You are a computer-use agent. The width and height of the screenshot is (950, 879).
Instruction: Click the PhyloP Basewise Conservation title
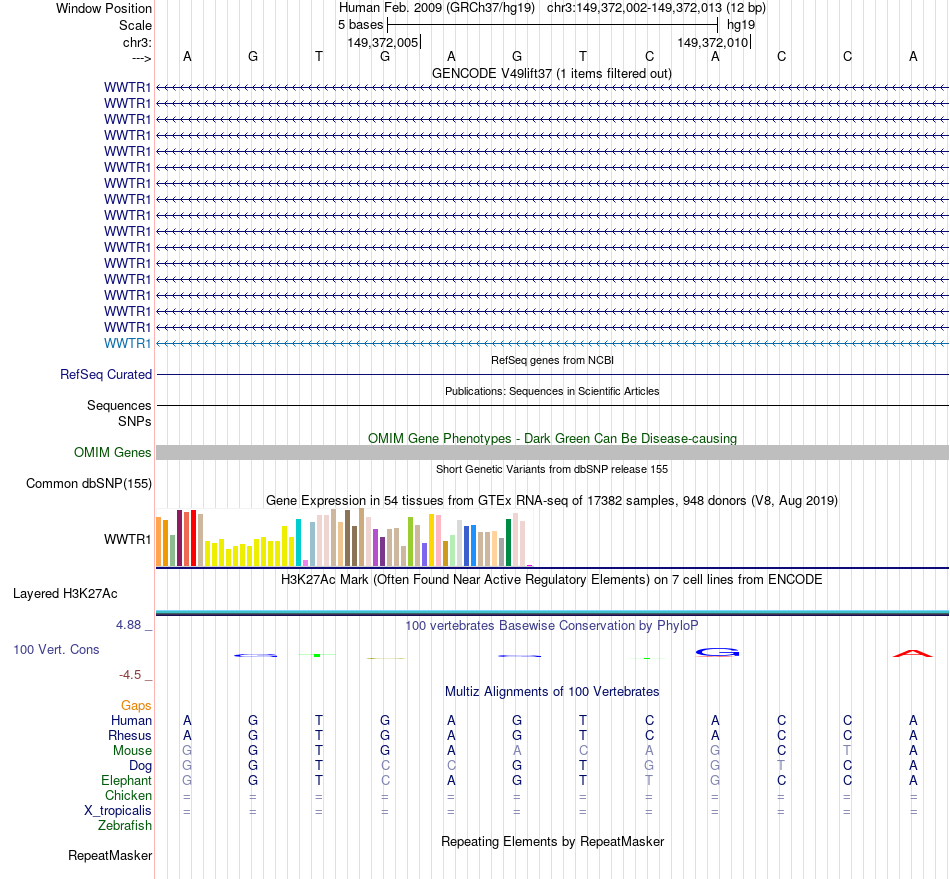pyautogui.click(x=552, y=625)
